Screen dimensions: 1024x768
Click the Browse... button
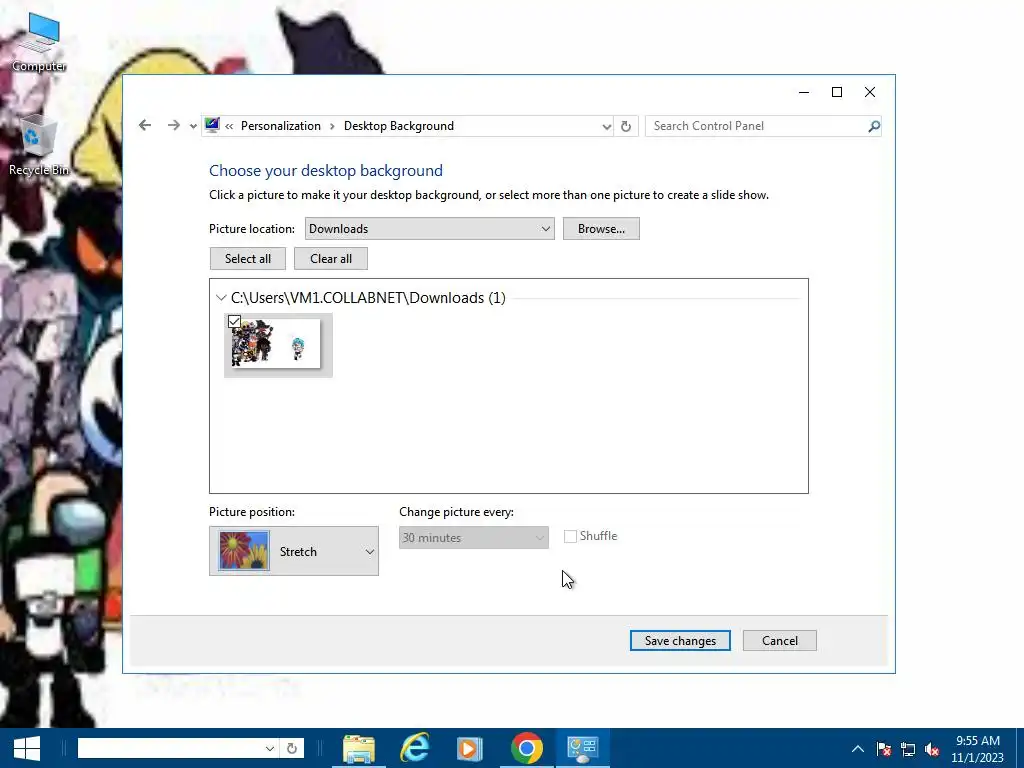click(601, 229)
